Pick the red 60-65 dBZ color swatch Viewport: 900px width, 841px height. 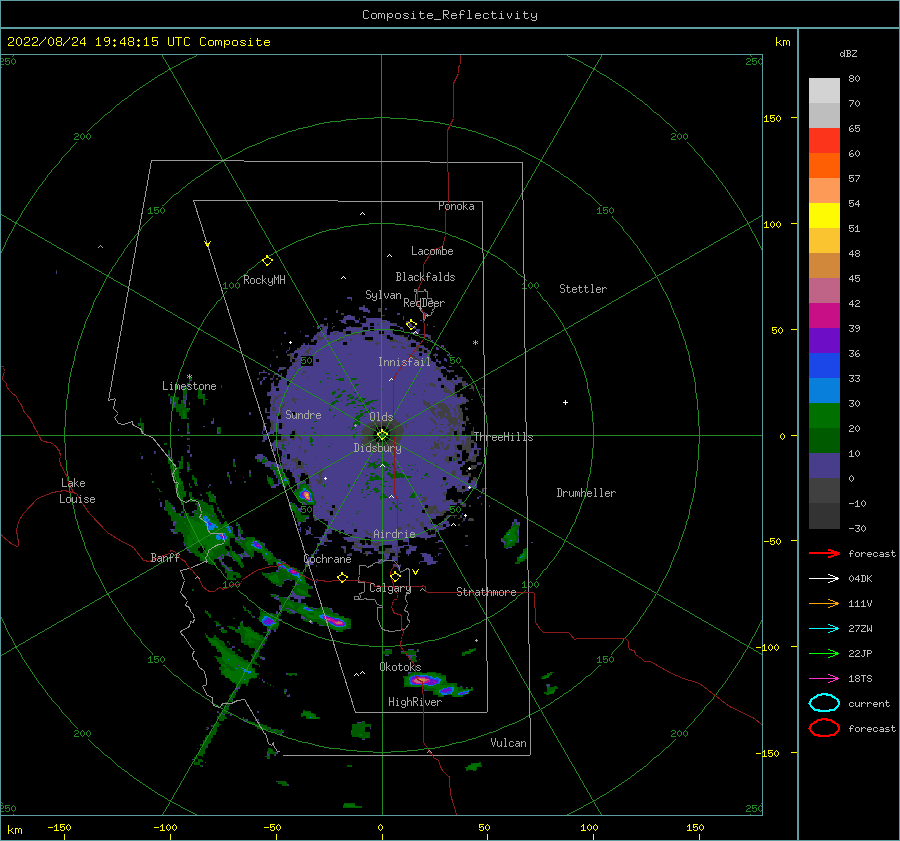tap(824, 140)
